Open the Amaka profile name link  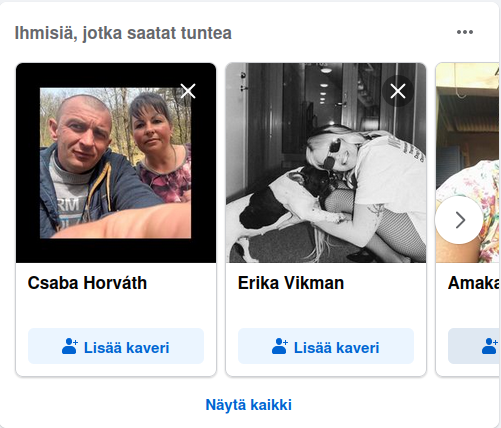[x=474, y=283]
